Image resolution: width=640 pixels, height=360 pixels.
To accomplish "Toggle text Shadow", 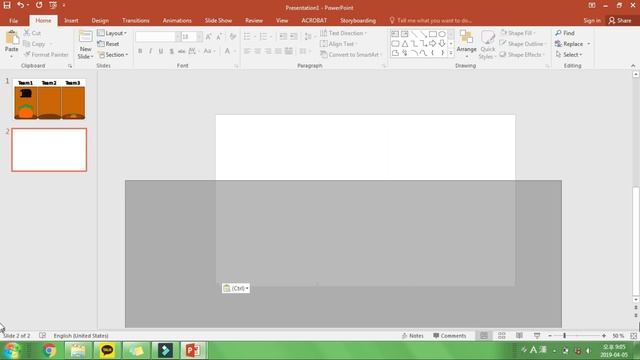I will point(171,51).
